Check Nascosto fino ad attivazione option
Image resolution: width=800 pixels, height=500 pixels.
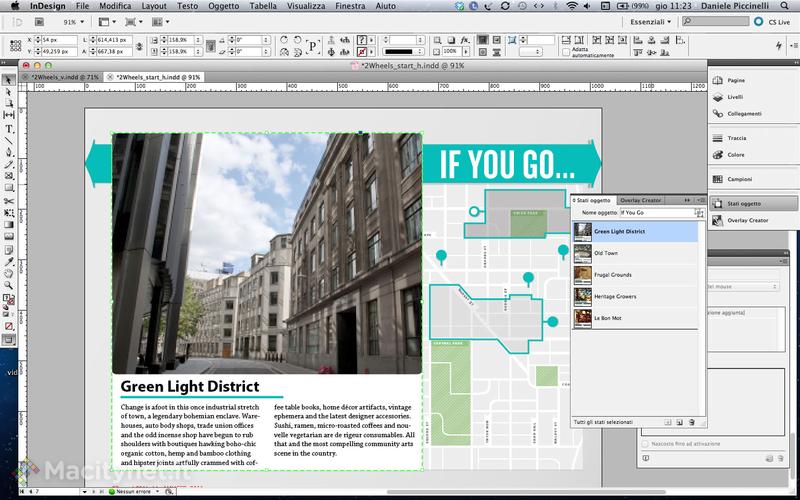[645, 443]
